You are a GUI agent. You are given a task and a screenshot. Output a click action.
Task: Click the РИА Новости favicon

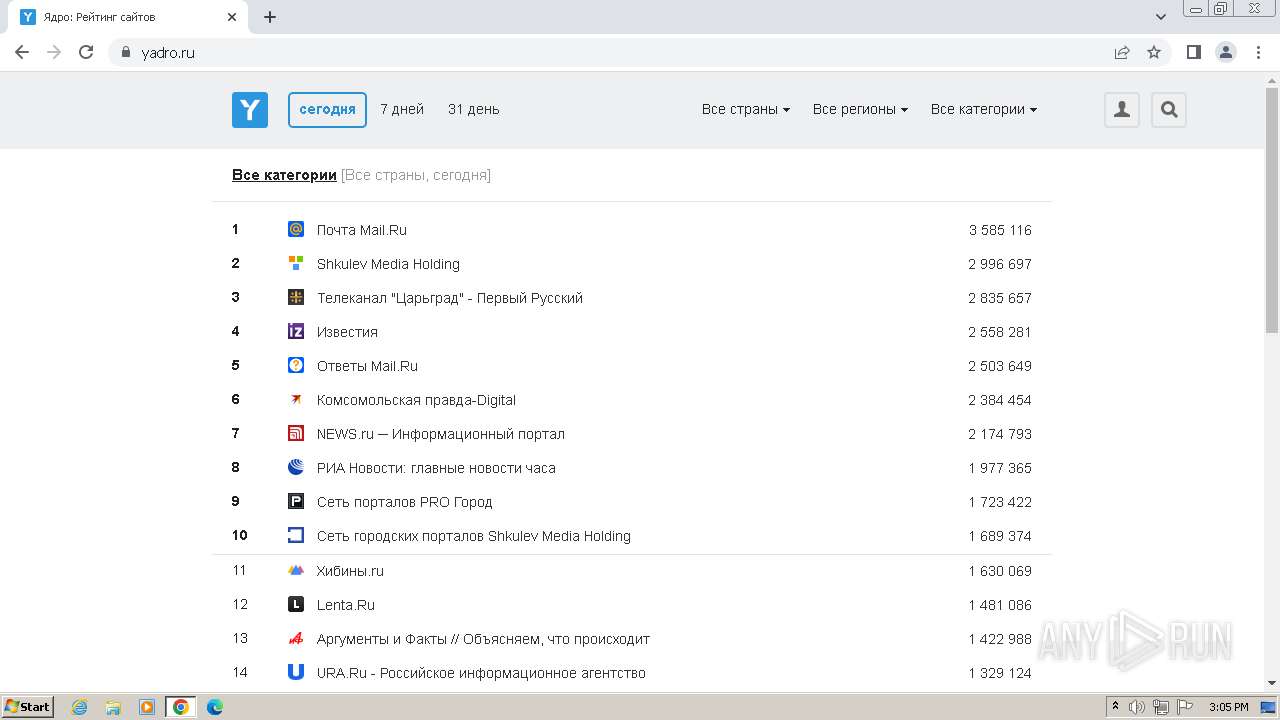coord(296,468)
